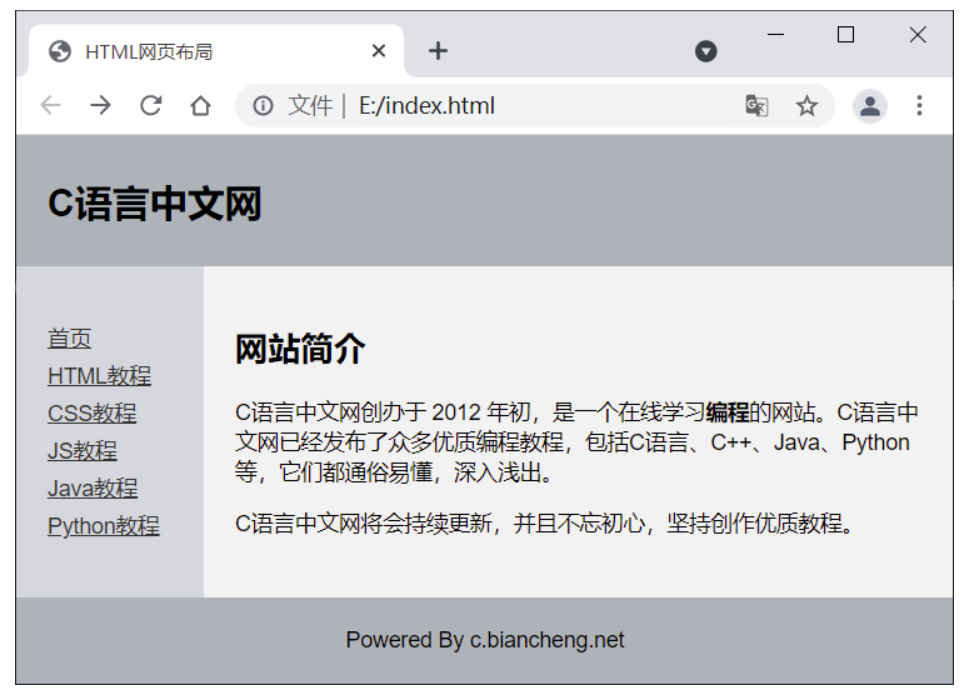The height and width of the screenshot is (692, 962).
Task: Reload the page with refresh icon
Action: click(151, 106)
